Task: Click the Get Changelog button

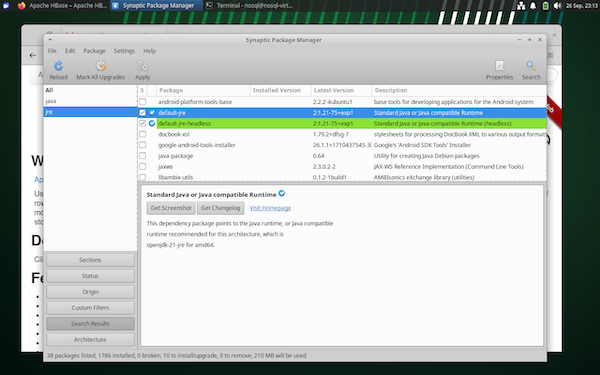Action: click(x=220, y=208)
